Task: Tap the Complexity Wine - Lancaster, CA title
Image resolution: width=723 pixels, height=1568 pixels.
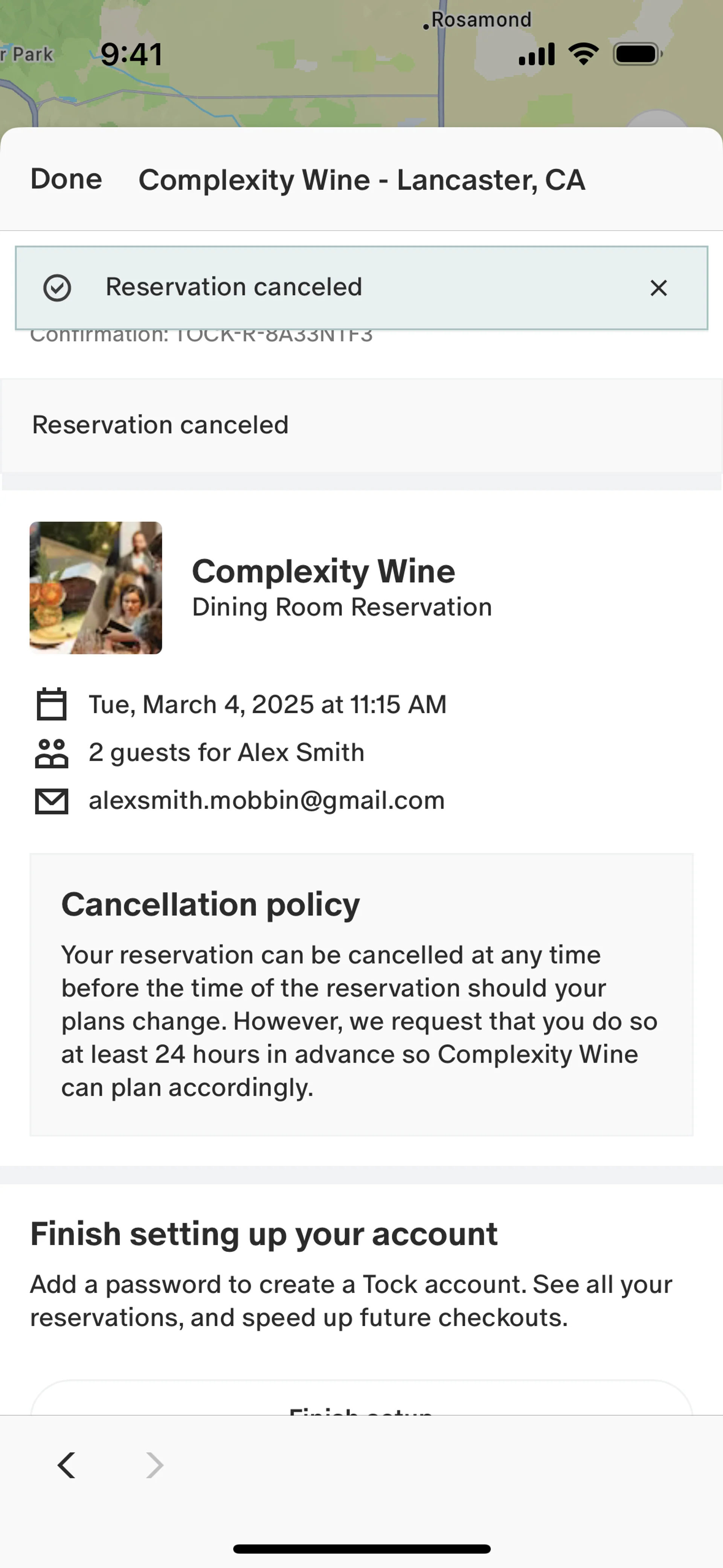Action: point(362,180)
